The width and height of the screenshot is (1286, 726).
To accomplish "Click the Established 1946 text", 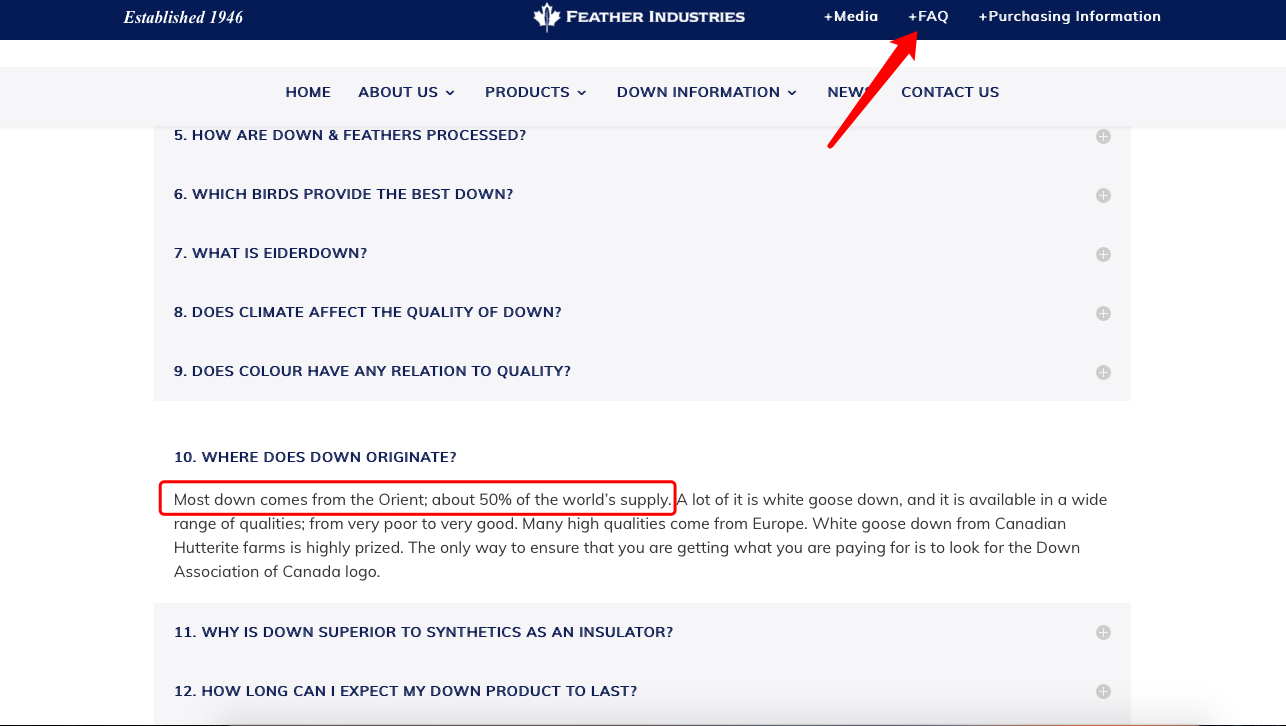I will [x=183, y=17].
